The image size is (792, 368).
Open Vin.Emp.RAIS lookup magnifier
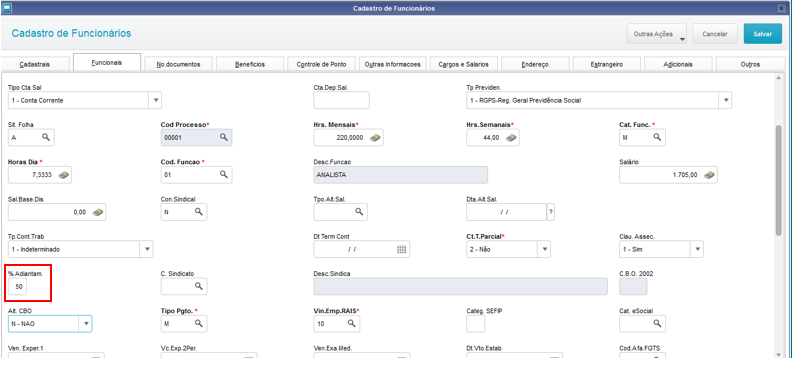click(352, 324)
